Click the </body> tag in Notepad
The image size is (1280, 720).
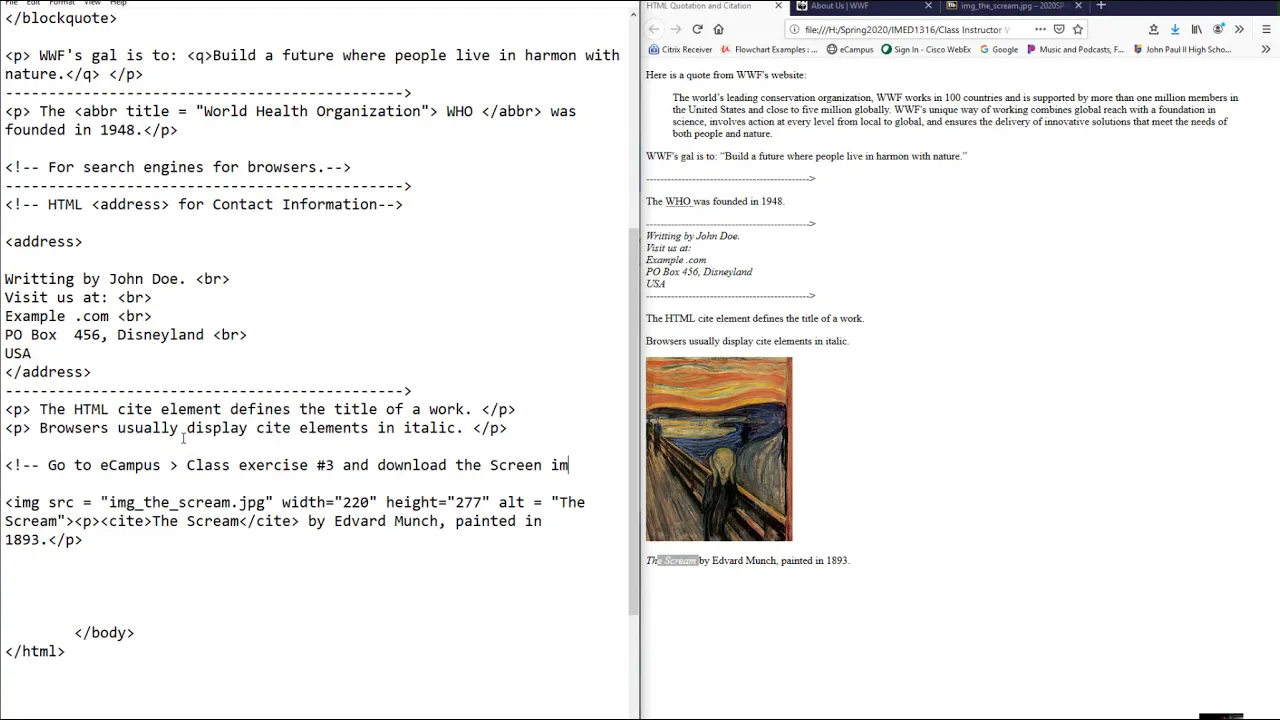coord(104,633)
